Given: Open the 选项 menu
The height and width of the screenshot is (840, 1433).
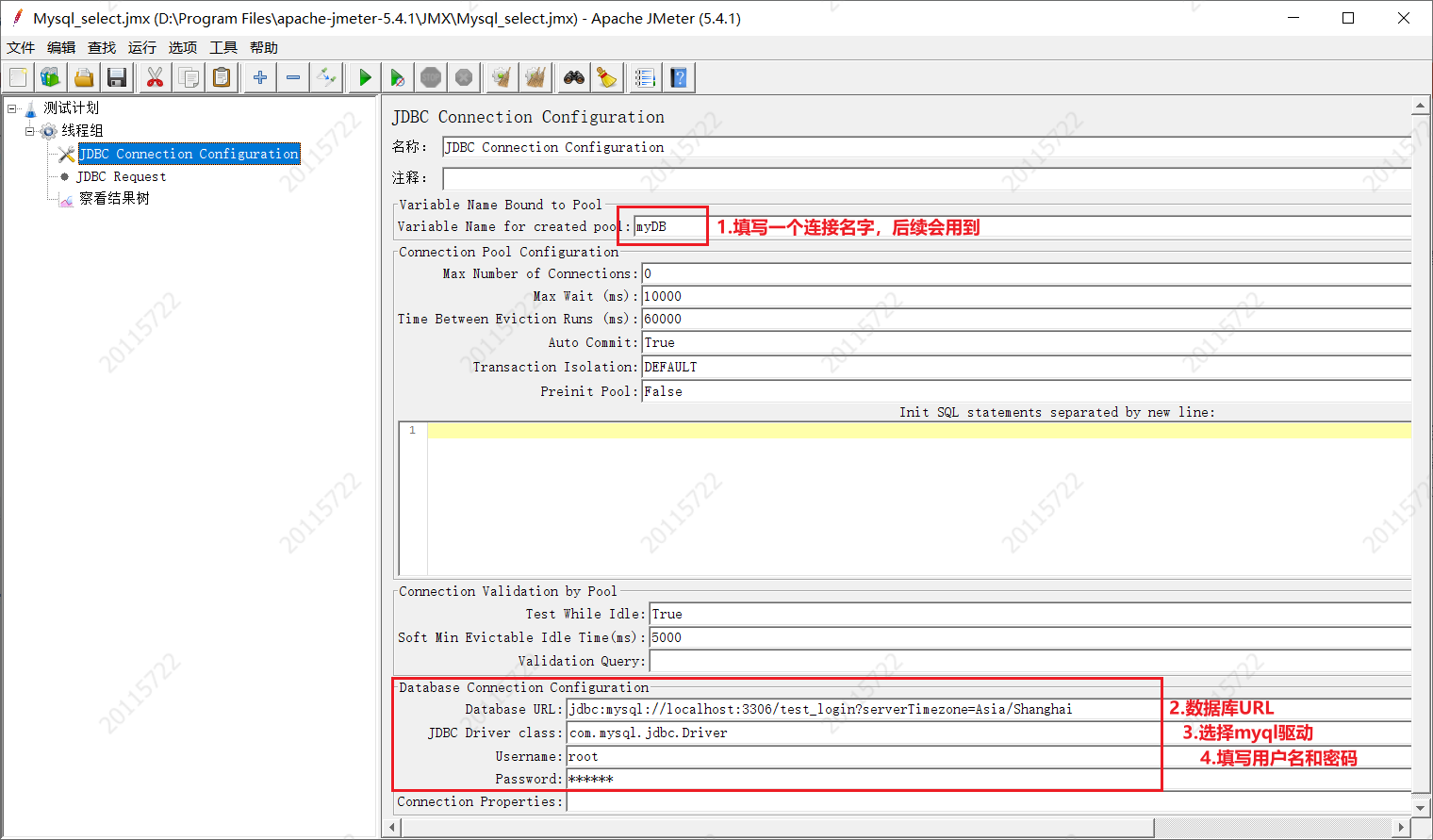Looking at the screenshot, I should [x=182, y=47].
